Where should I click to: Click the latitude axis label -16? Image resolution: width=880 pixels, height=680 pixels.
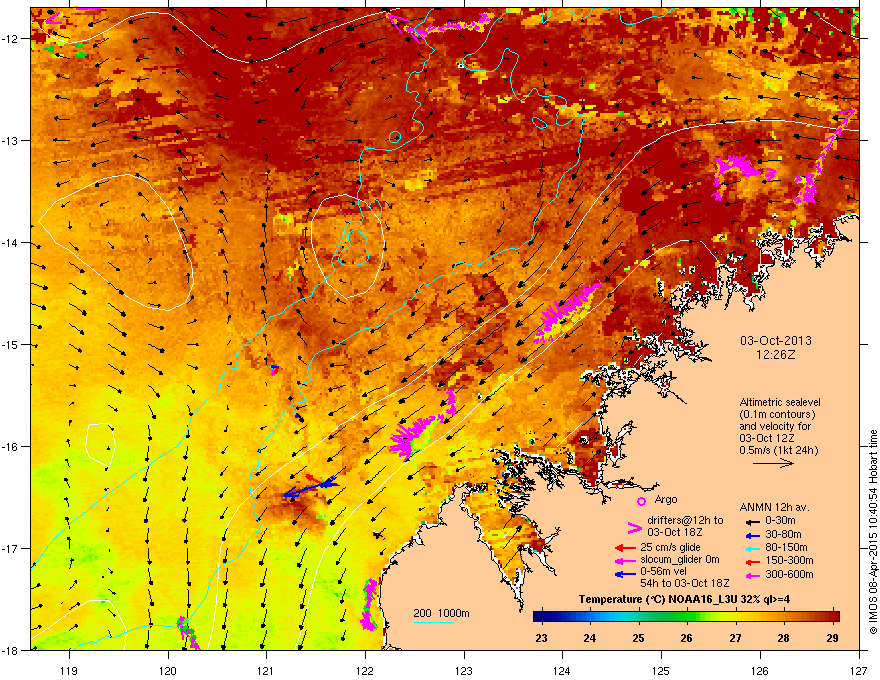pos(11,447)
